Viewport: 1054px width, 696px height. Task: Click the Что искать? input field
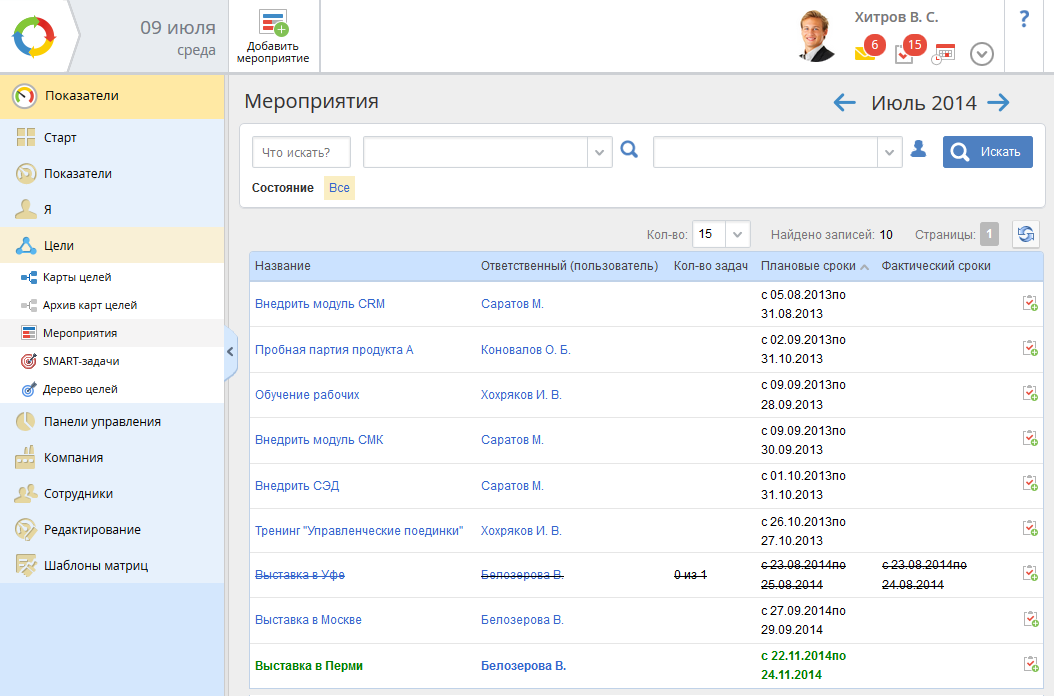[301, 152]
